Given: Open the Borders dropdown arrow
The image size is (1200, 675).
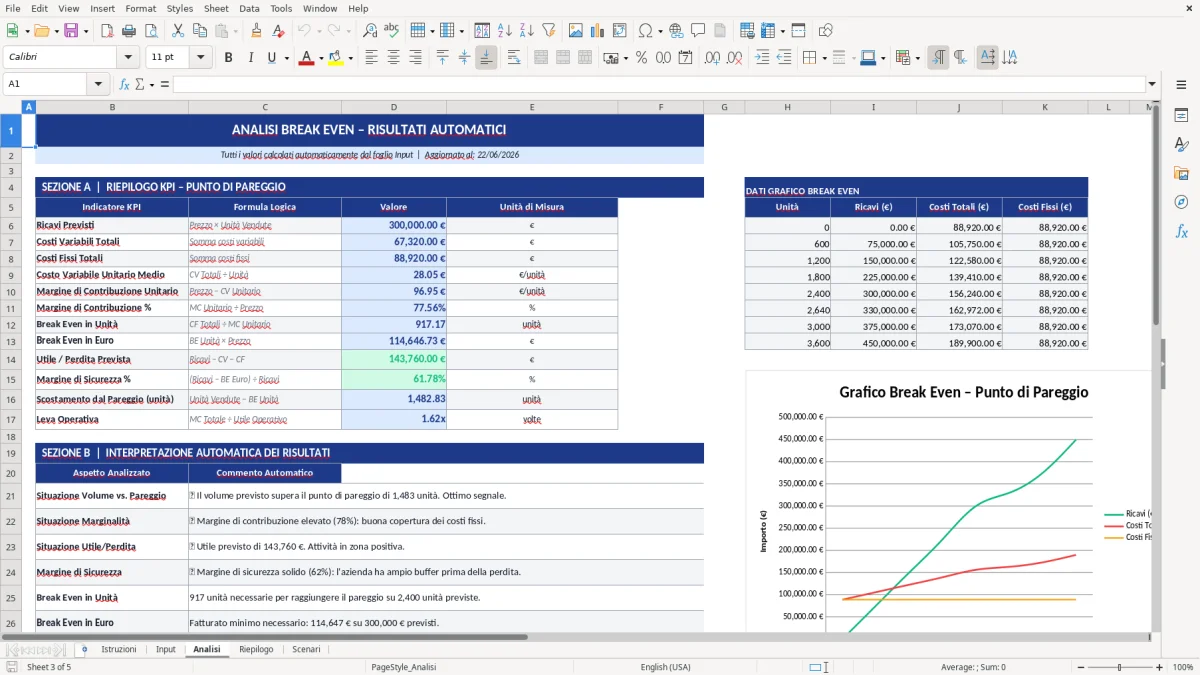Looking at the screenshot, I should coord(824,58).
